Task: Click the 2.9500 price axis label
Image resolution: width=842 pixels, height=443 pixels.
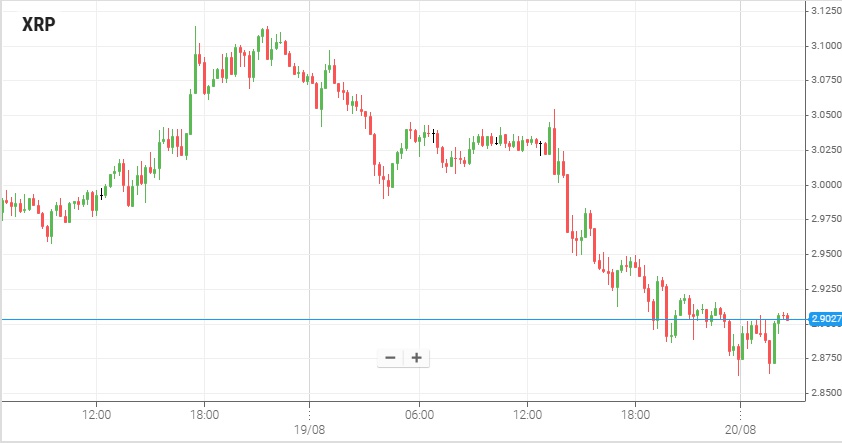Action: [x=826, y=253]
